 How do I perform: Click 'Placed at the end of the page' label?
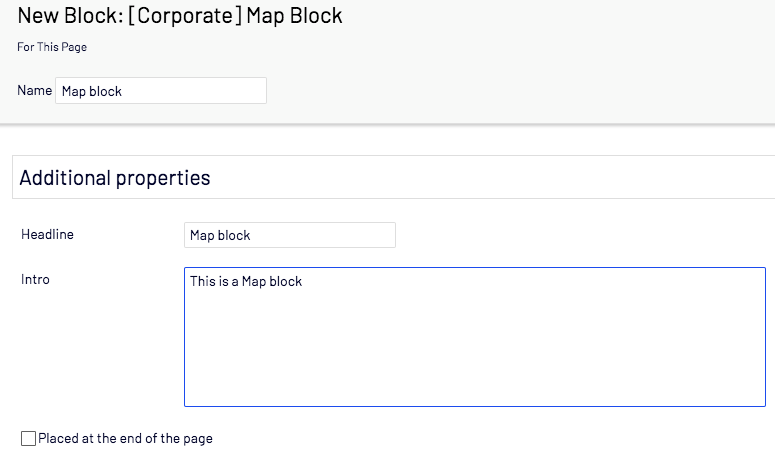click(x=126, y=438)
